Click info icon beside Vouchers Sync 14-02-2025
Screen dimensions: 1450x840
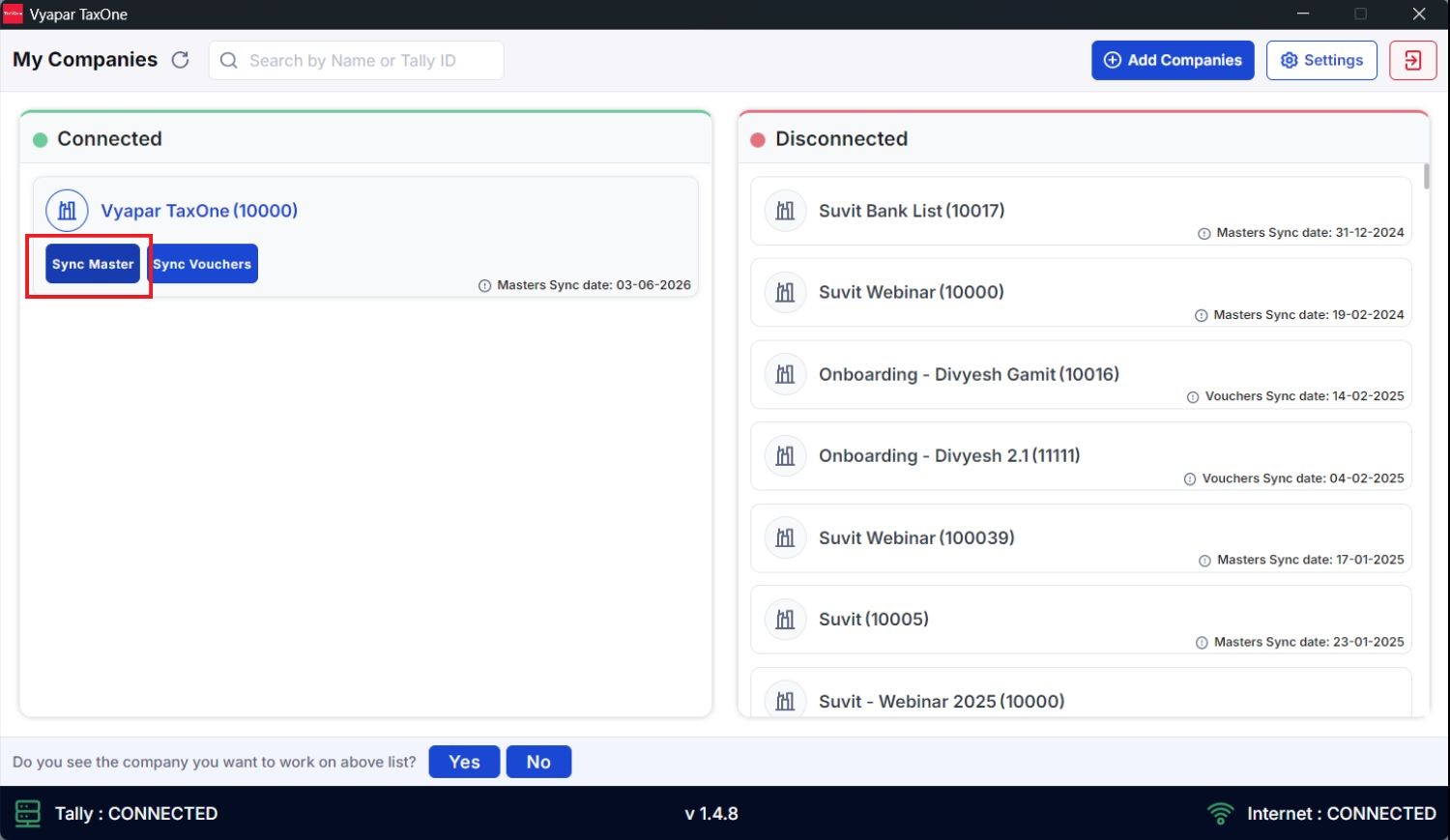[x=1193, y=396]
